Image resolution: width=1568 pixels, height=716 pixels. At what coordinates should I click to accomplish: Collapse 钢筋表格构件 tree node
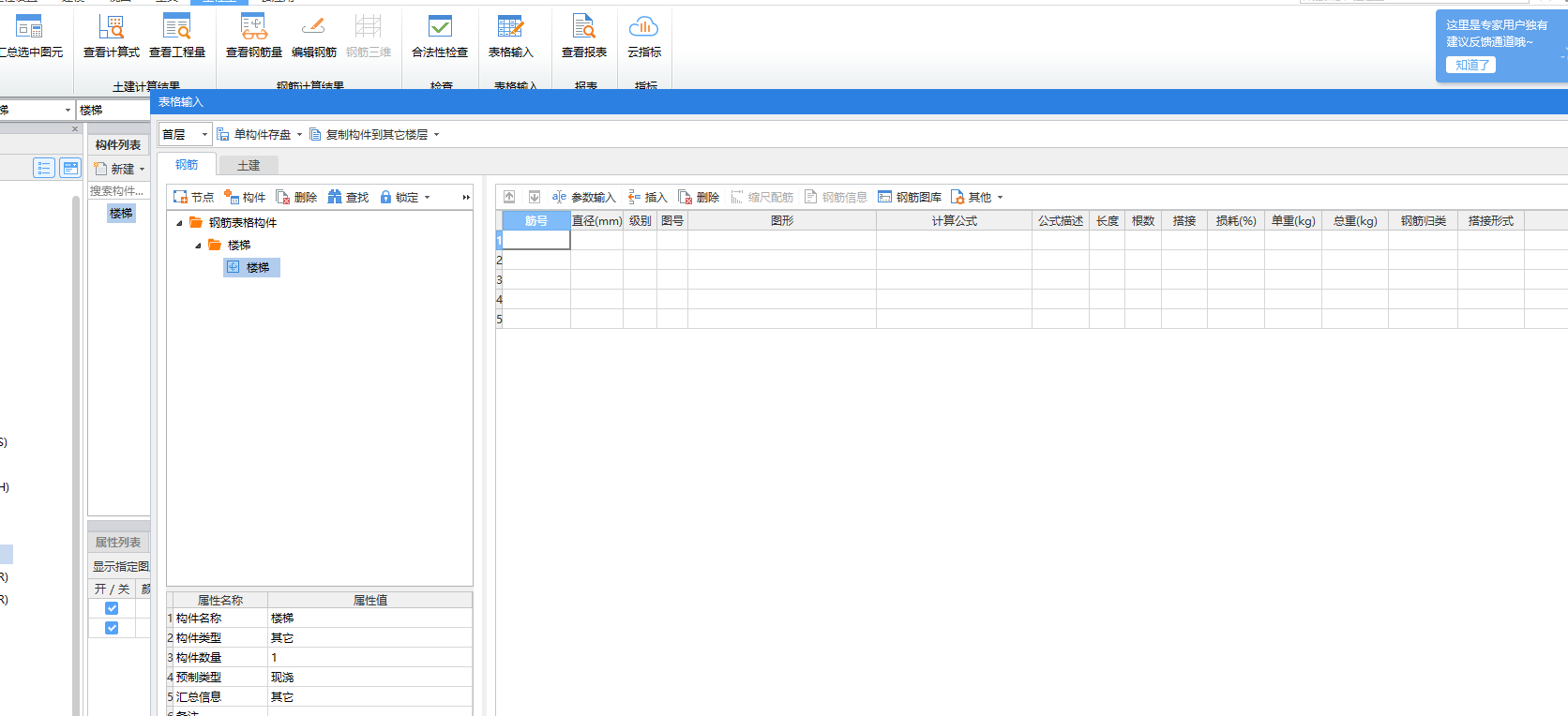click(179, 223)
